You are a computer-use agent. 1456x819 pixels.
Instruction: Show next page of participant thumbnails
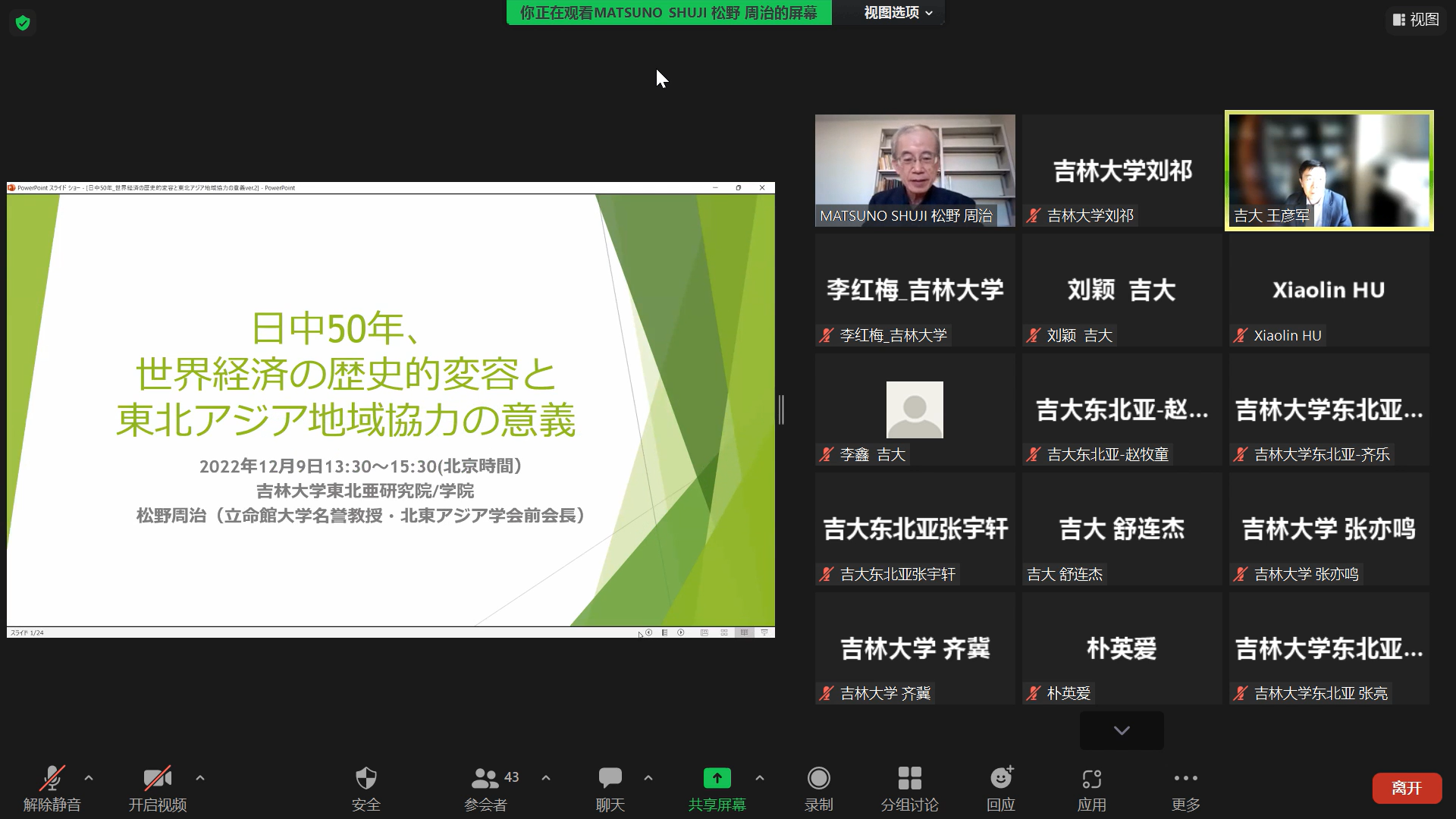(1122, 730)
